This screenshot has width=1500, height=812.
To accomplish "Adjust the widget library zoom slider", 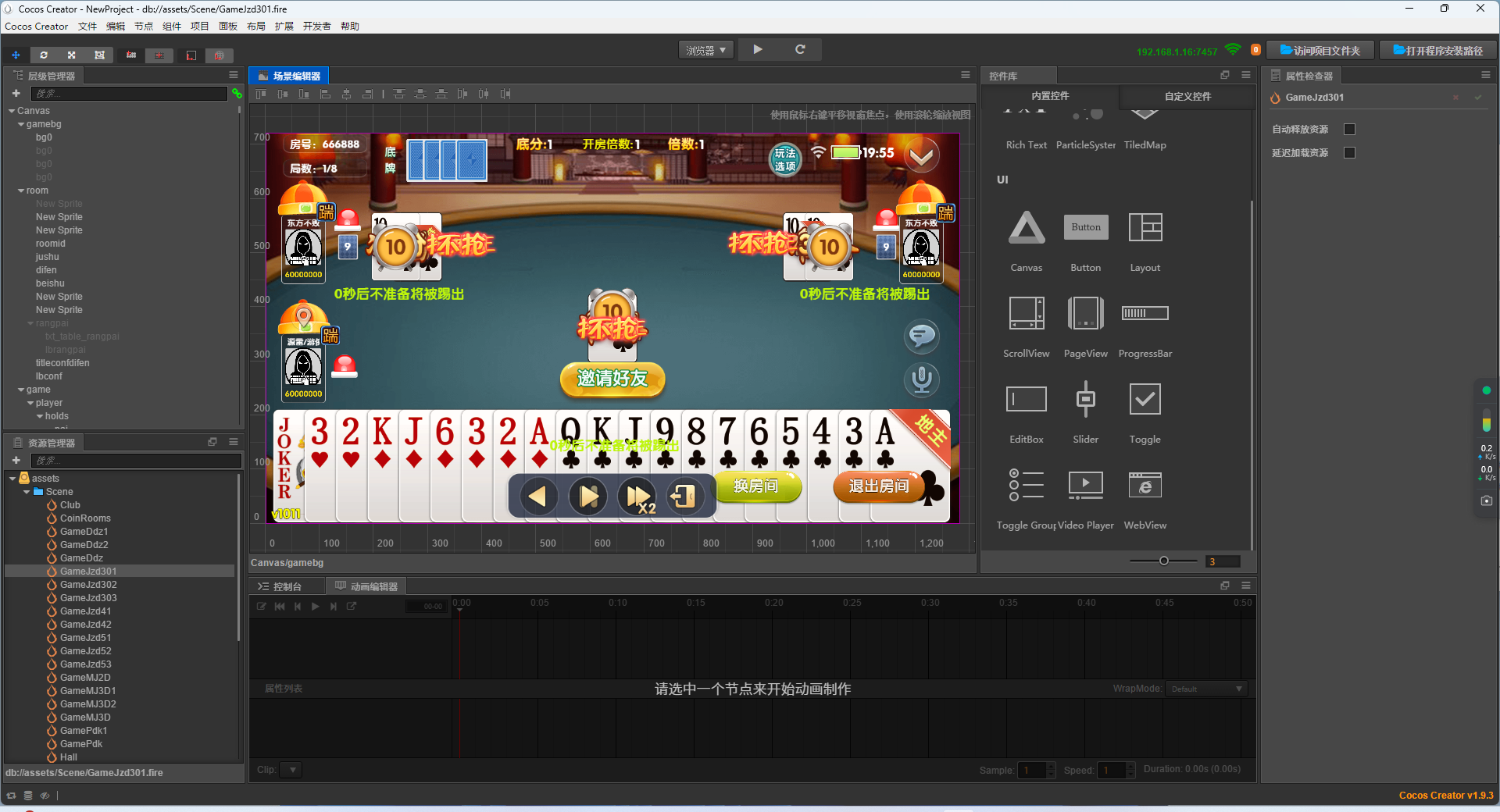I will [1163, 561].
